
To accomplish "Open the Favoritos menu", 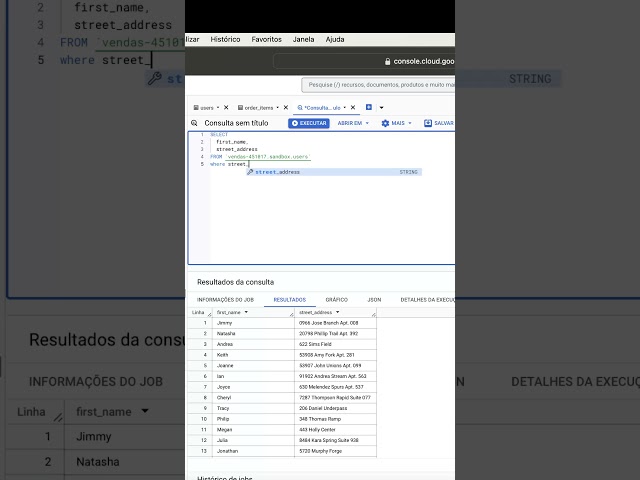I will pos(267,40).
